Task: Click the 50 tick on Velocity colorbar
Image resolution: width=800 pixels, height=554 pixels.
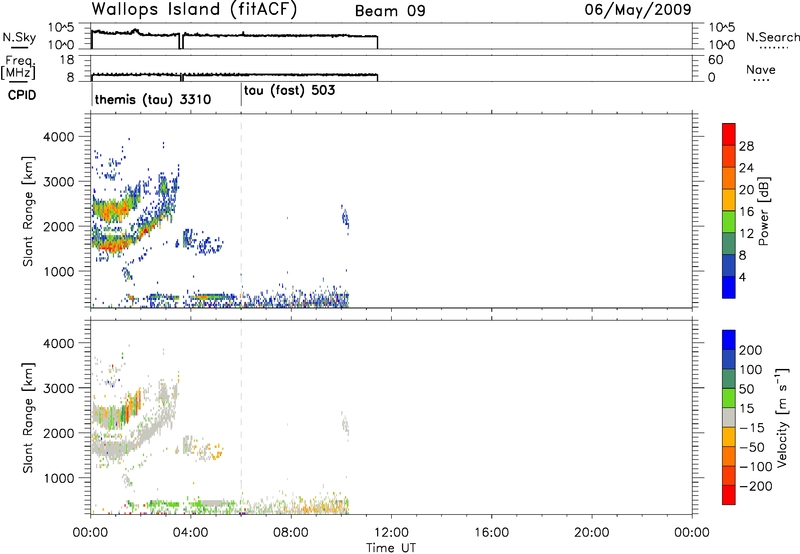Action: coord(747,389)
